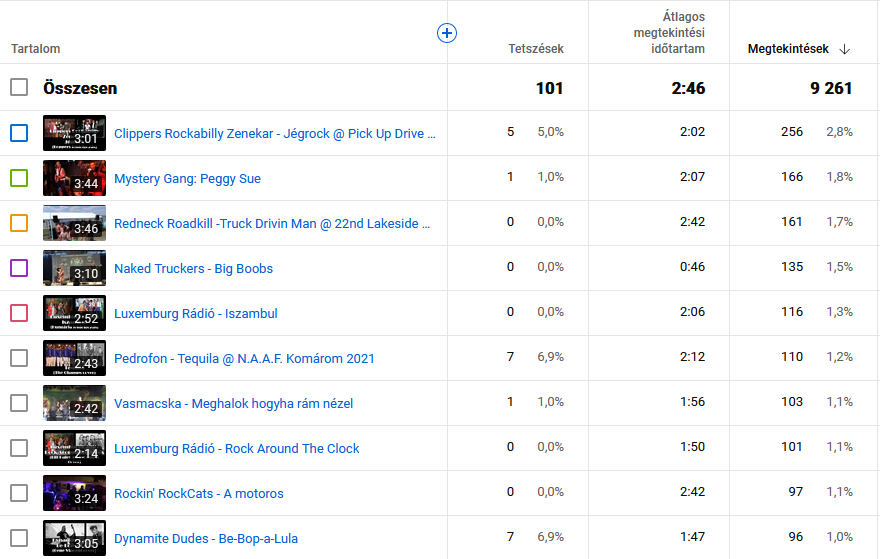Toggle the Összesen select-all checkbox
Viewport: 880px width, 559px height.
point(19,88)
